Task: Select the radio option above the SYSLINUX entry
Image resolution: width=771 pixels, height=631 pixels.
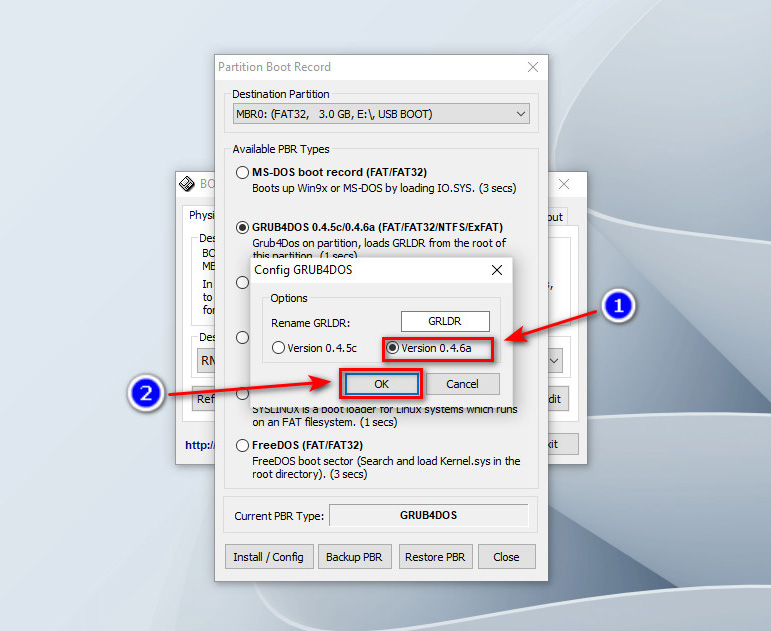Action: tap(242, 338)
